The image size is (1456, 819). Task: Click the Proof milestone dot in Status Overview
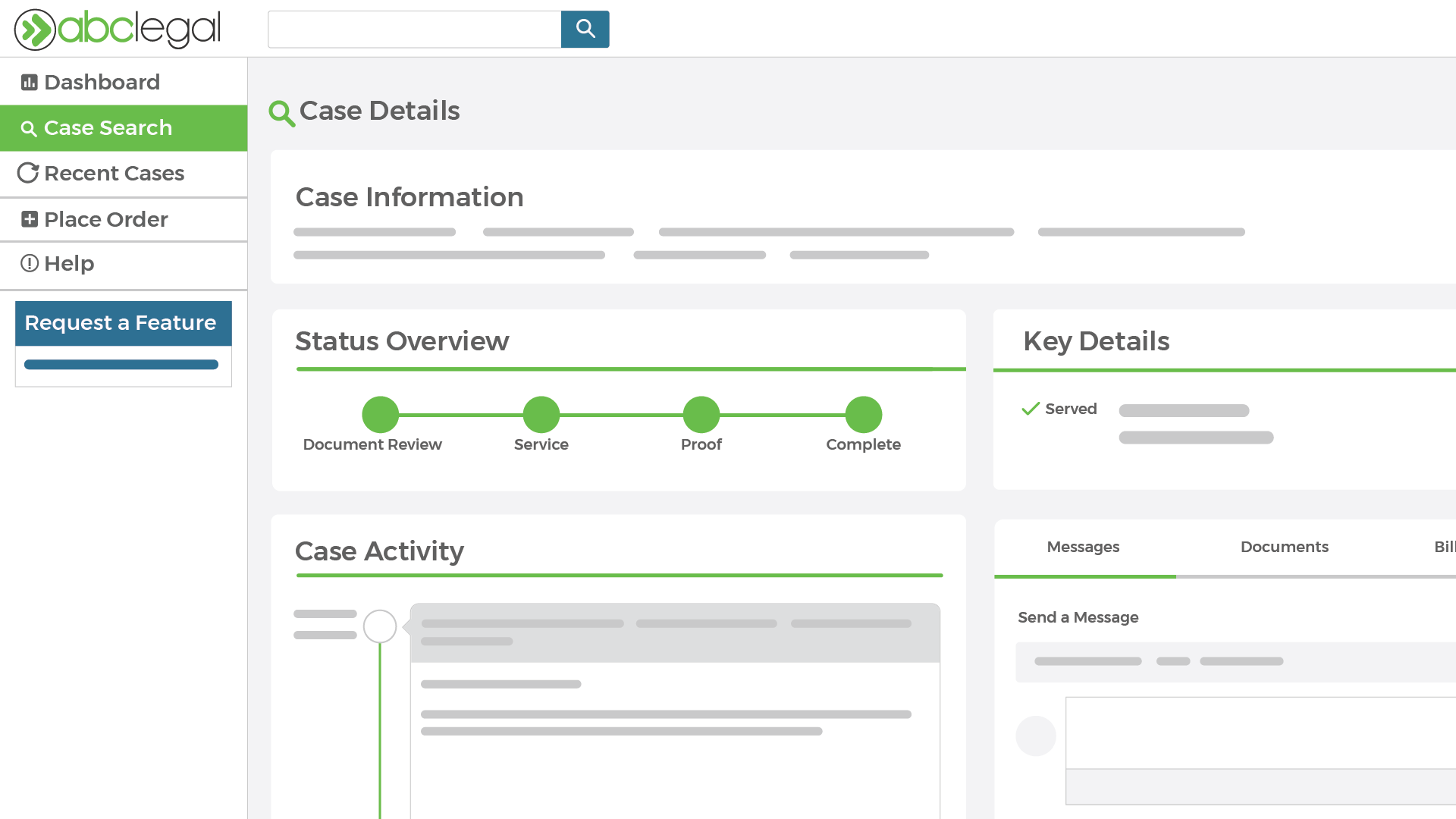[x=701, y=414]
